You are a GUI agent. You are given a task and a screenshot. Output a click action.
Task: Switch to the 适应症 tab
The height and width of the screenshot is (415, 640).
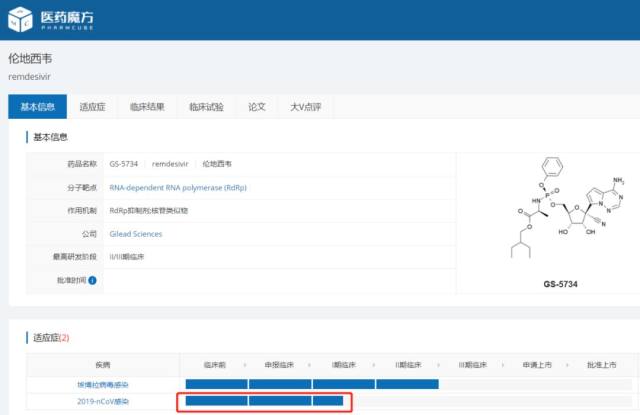92,107
